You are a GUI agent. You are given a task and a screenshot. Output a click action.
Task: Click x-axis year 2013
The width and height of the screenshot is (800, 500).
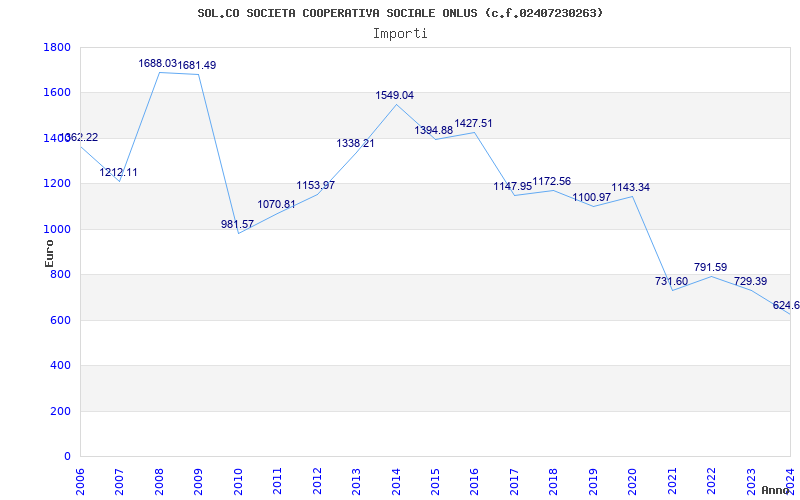point(356,481)
